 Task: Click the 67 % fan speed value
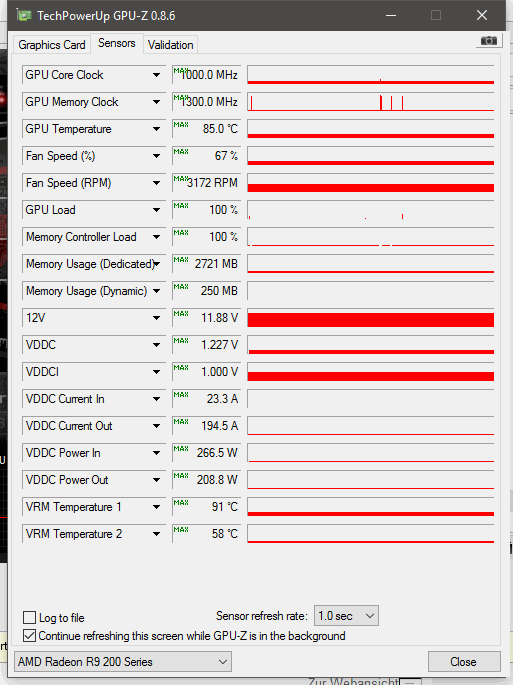coord(206,156)
